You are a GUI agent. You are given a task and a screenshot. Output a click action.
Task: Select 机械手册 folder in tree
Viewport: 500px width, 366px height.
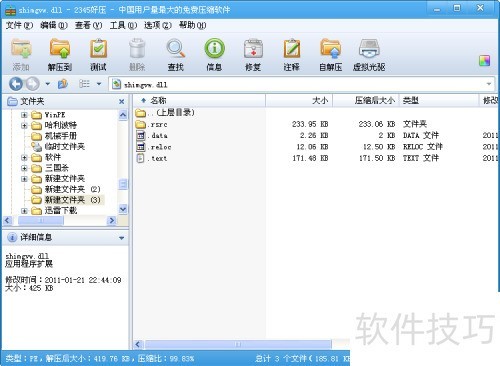60,136
